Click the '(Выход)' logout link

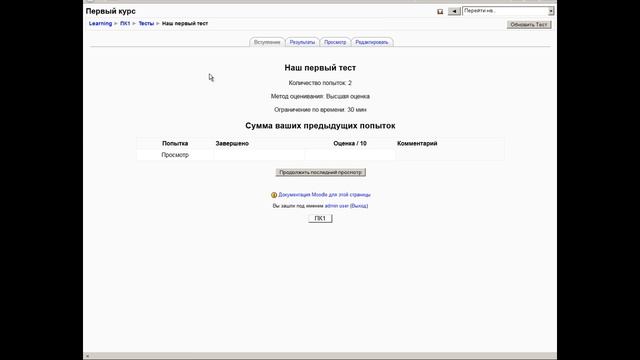click(359, 206)
